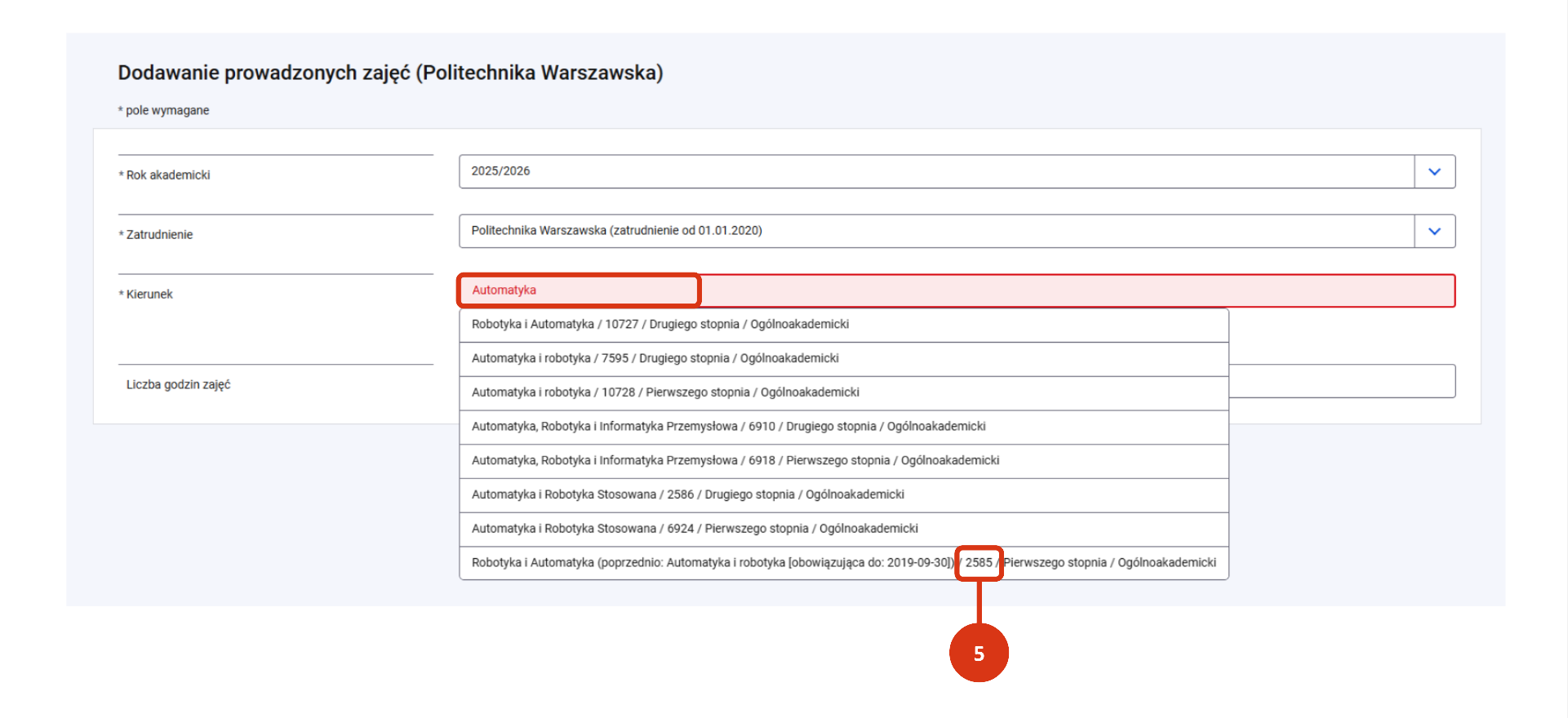Select the option with code 2585
1568x718 pixels.
pos(844,563)
